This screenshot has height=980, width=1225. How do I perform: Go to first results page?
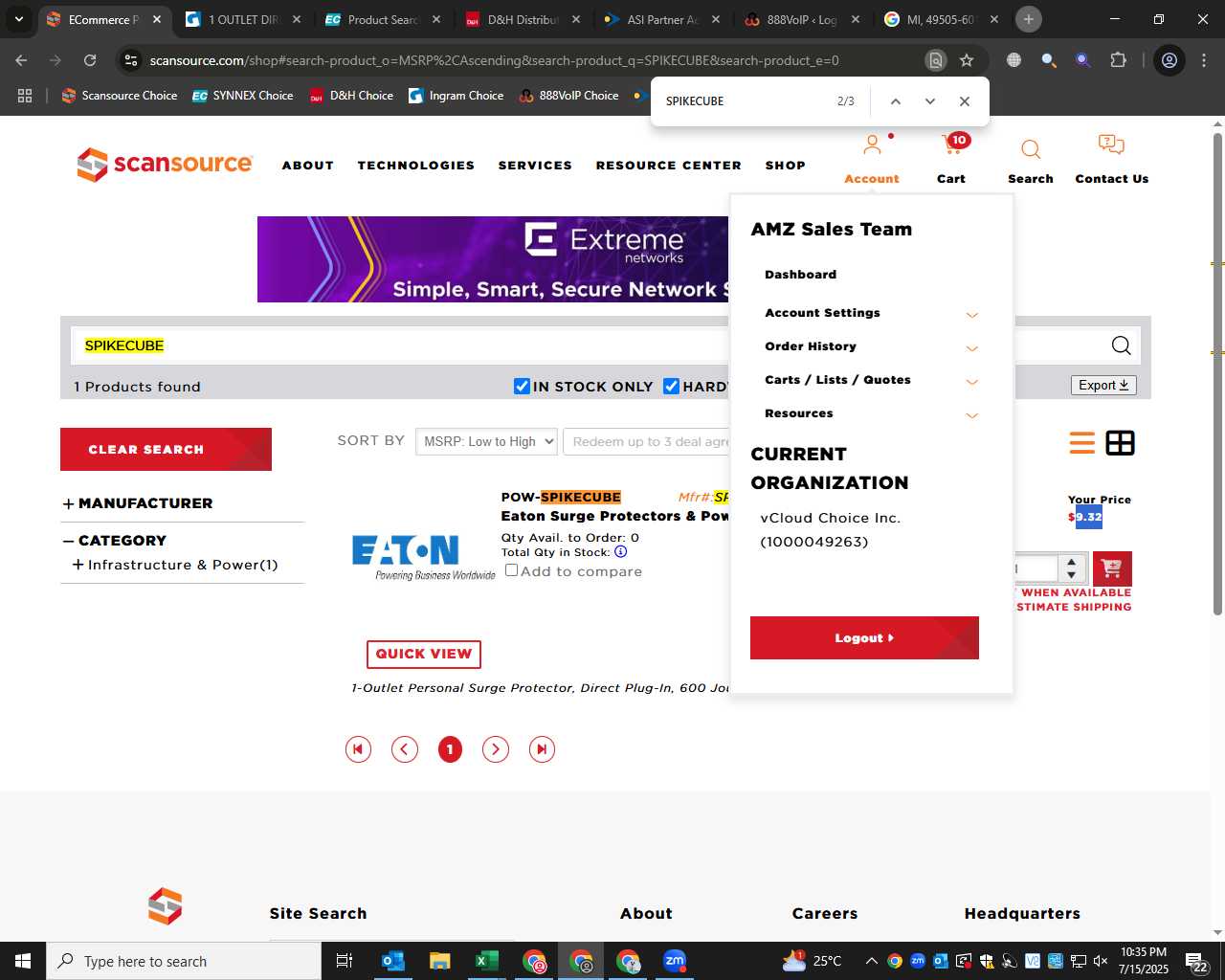point(358,749)
